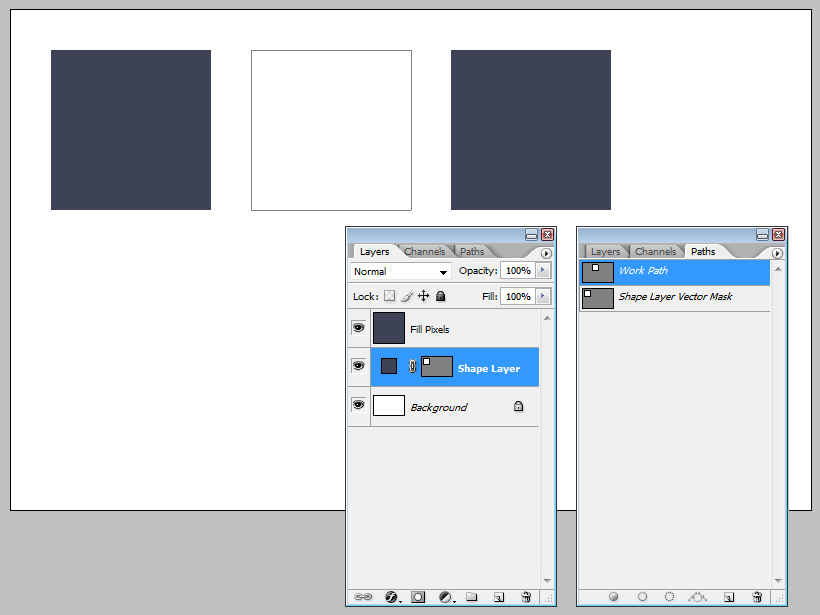Click the trash icon in the Paths panel
Screen dimensions: 820x615
(757, 597)
